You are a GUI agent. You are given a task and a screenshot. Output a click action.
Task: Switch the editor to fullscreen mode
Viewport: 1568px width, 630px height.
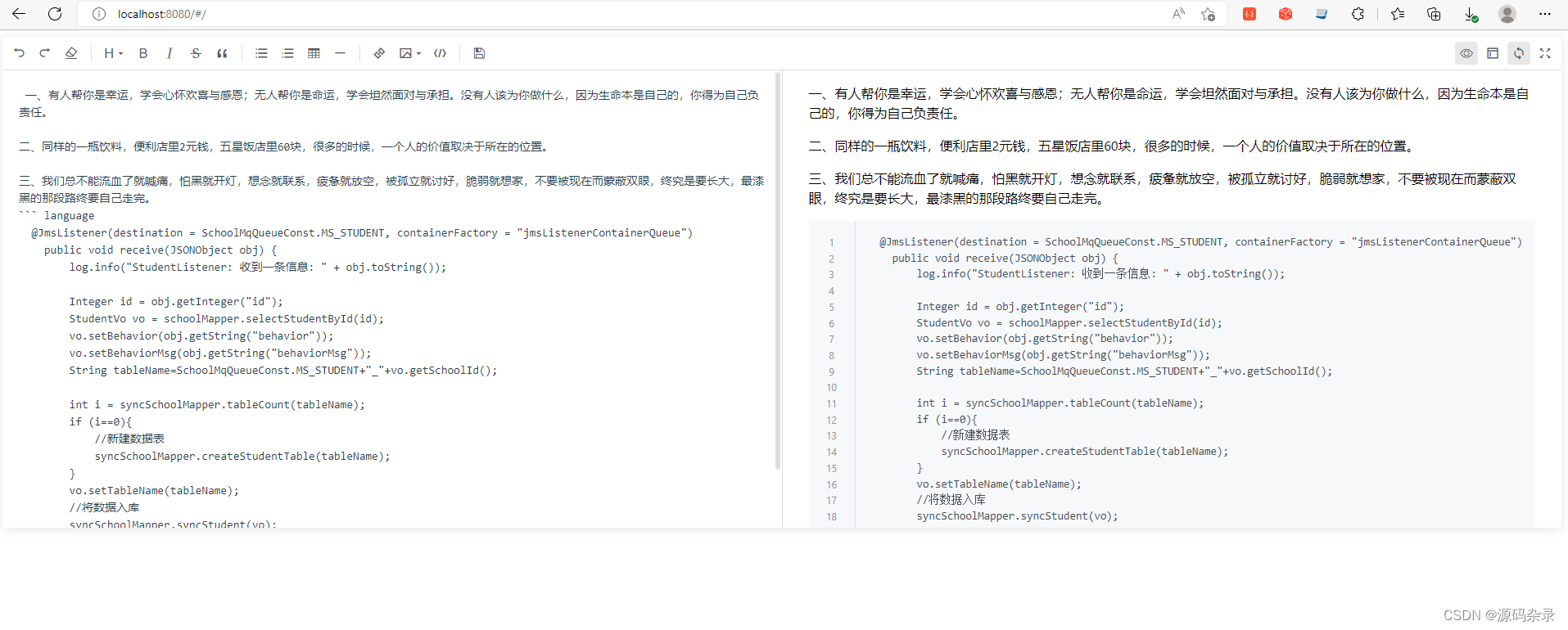(1545, 53)
